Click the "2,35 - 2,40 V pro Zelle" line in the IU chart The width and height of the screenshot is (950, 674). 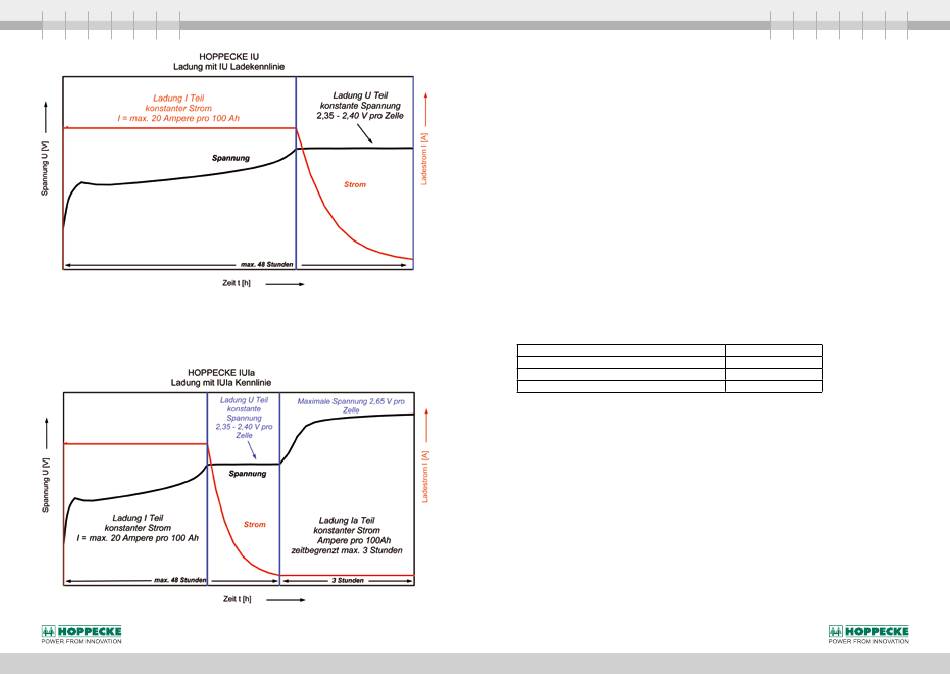point(360,115)
